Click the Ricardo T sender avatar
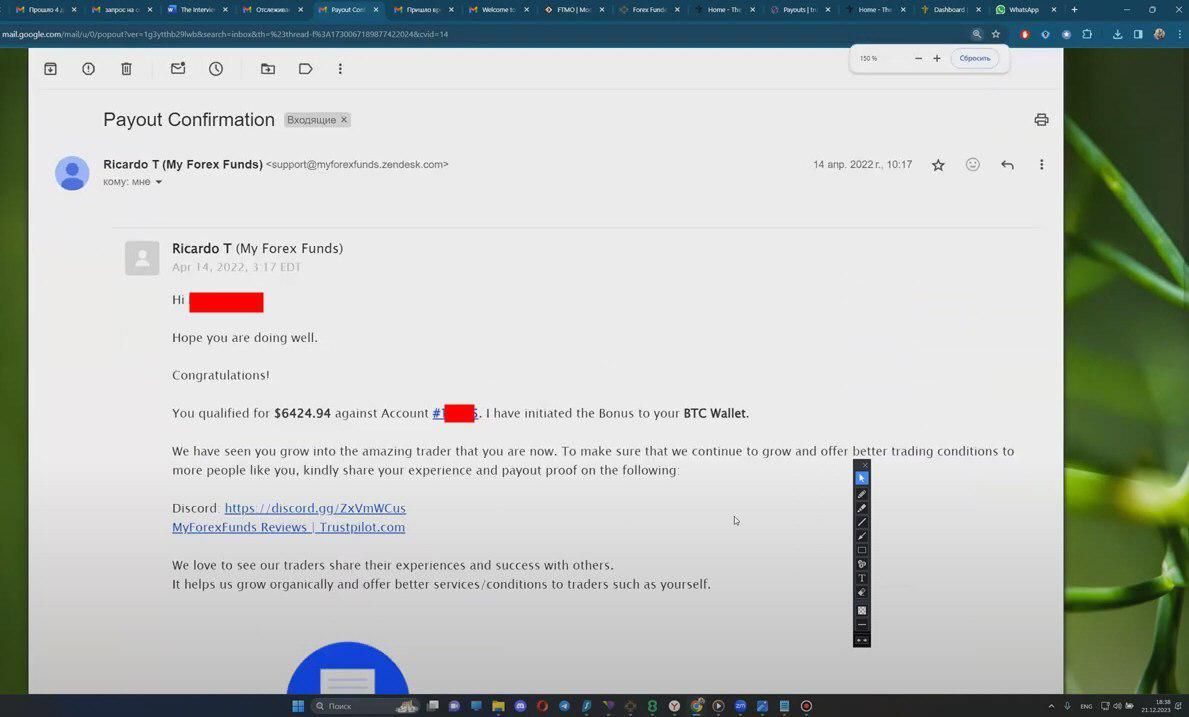 72,173
